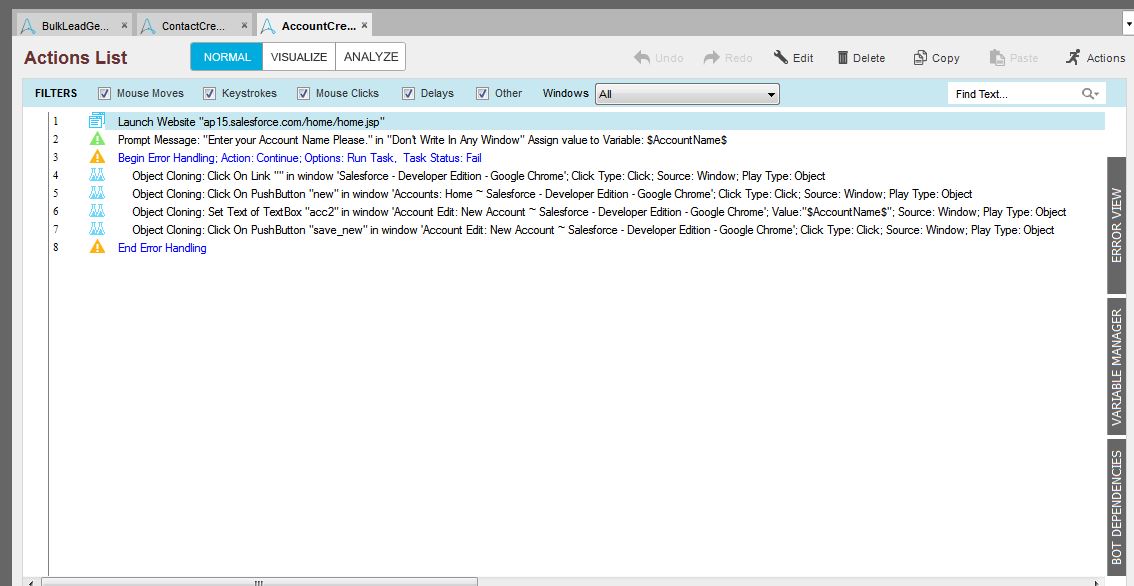Click the Actions running-man icon
Viewport: 1134px width, 586px height.
[x=1073, y=58]
